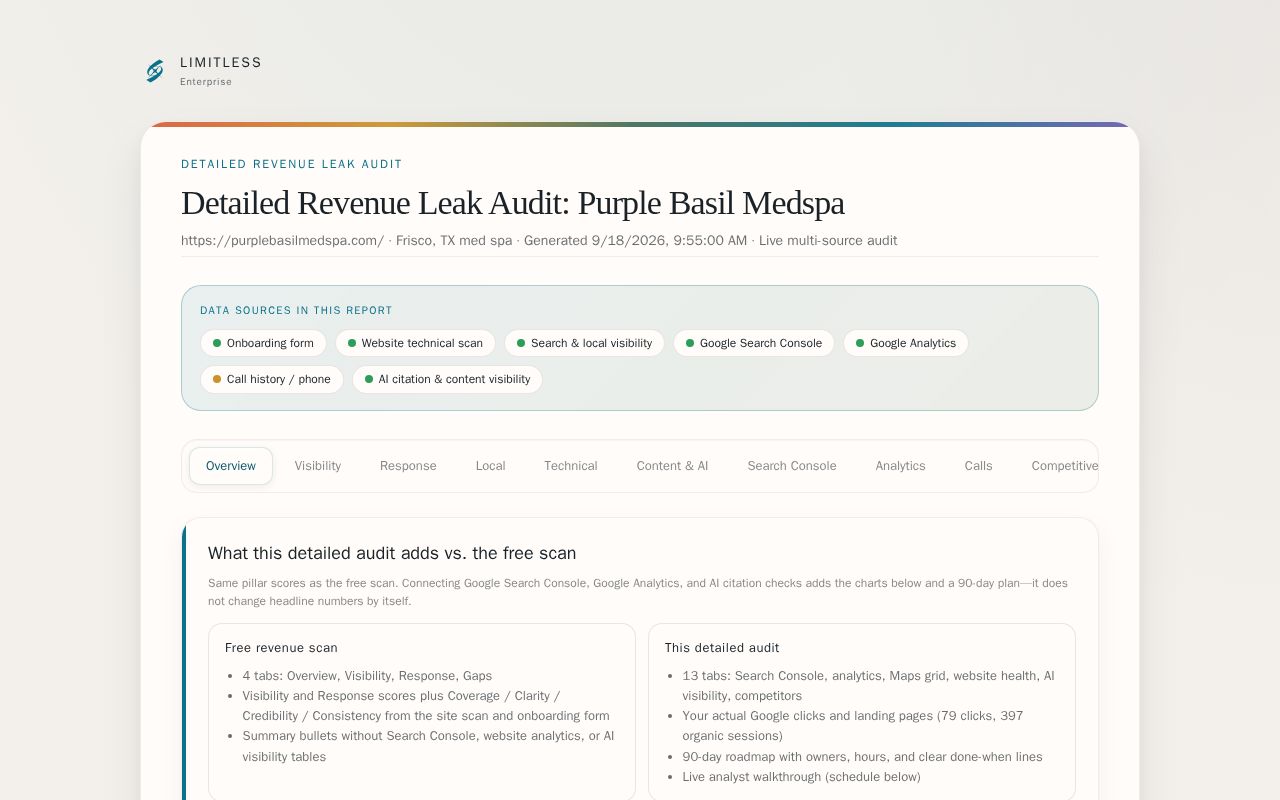This screenshot has height=800, width=1280.
Task: Select the Local tab
Action: pos(490,466)
